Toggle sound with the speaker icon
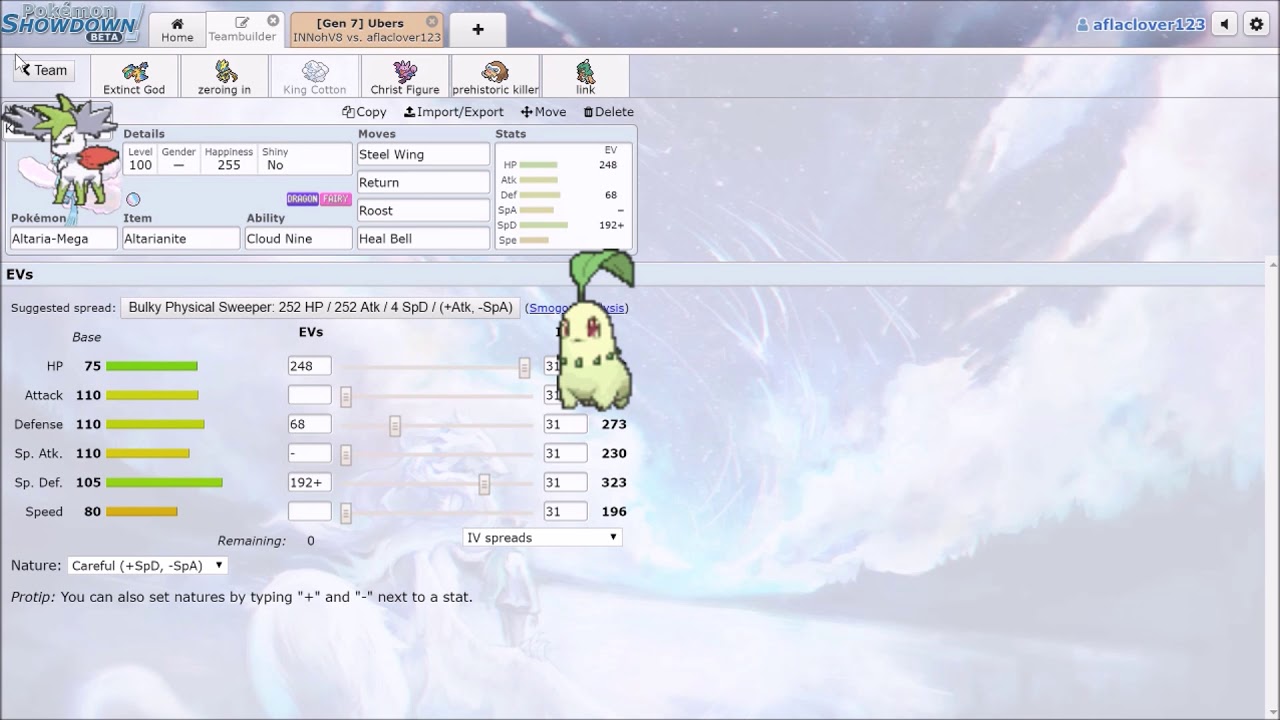This screenshot has height=720, width=1280. coord(1225,25)
